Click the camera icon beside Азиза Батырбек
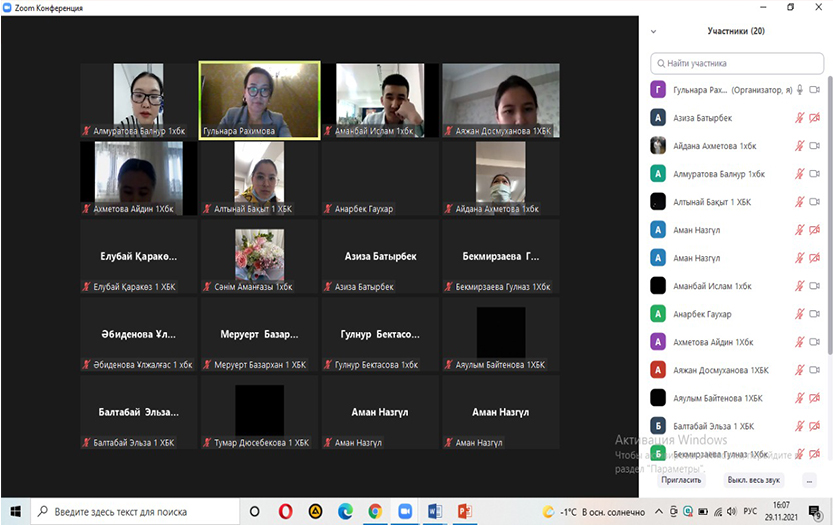833x525 pixels. coord(814,117)
